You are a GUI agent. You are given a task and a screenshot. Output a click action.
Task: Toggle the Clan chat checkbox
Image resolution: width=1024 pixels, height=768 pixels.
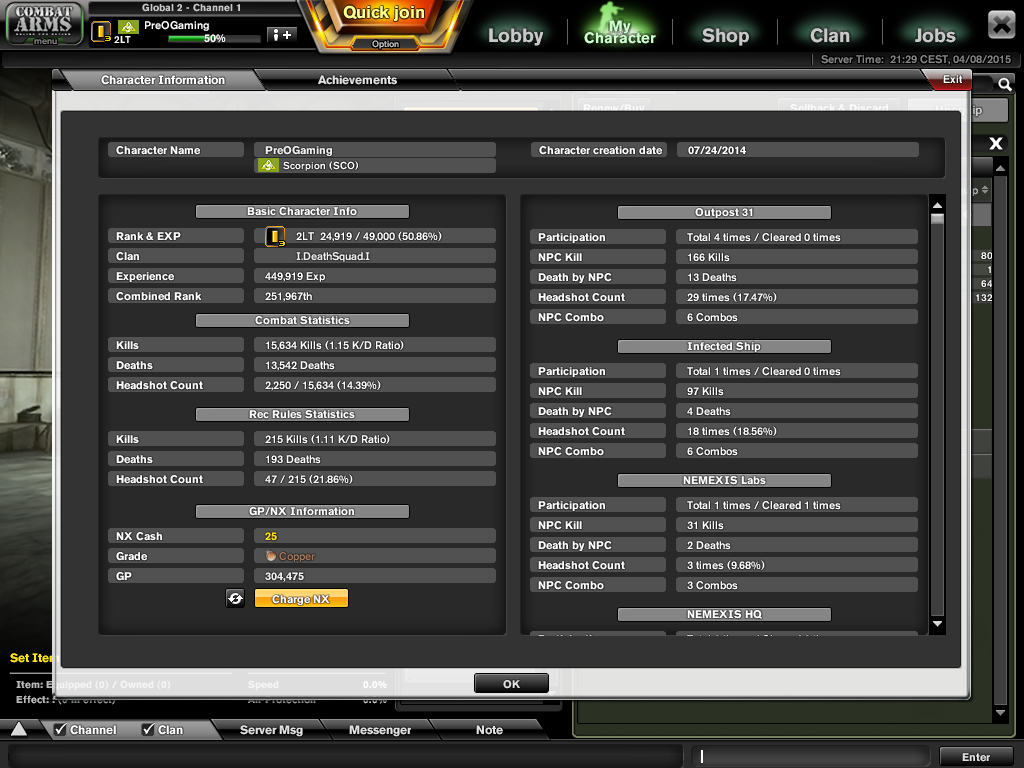pos(148,729)
